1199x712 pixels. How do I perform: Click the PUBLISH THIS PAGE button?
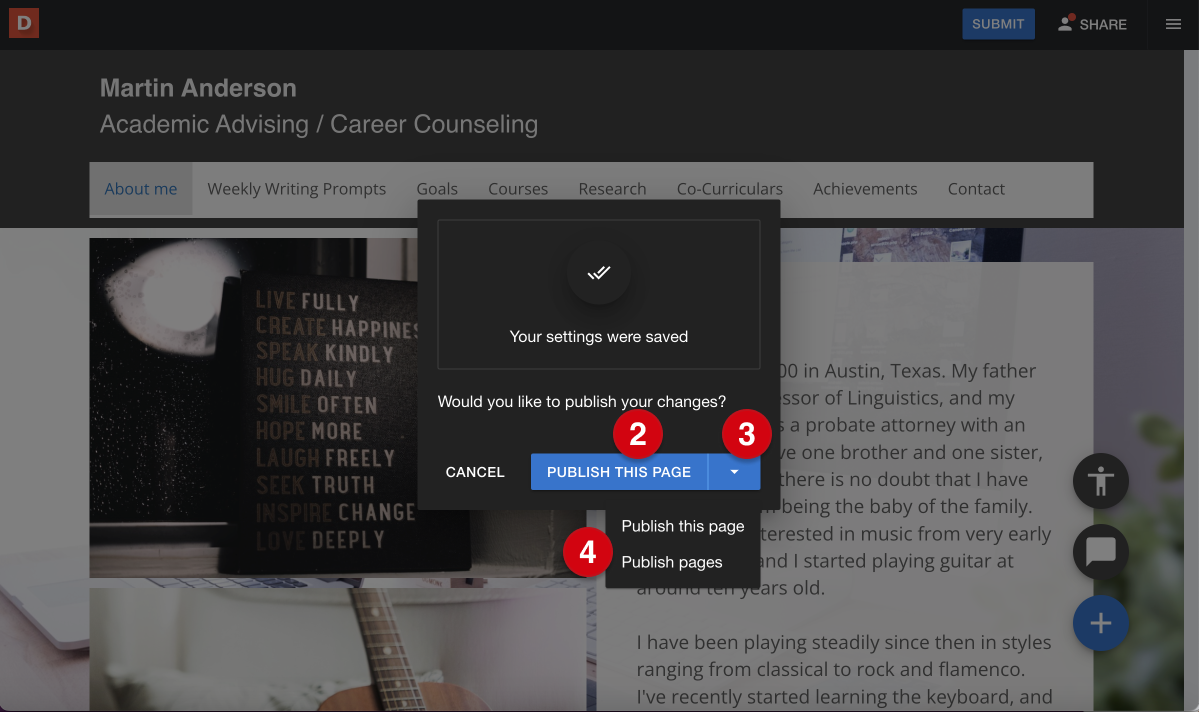pos(619,472)
